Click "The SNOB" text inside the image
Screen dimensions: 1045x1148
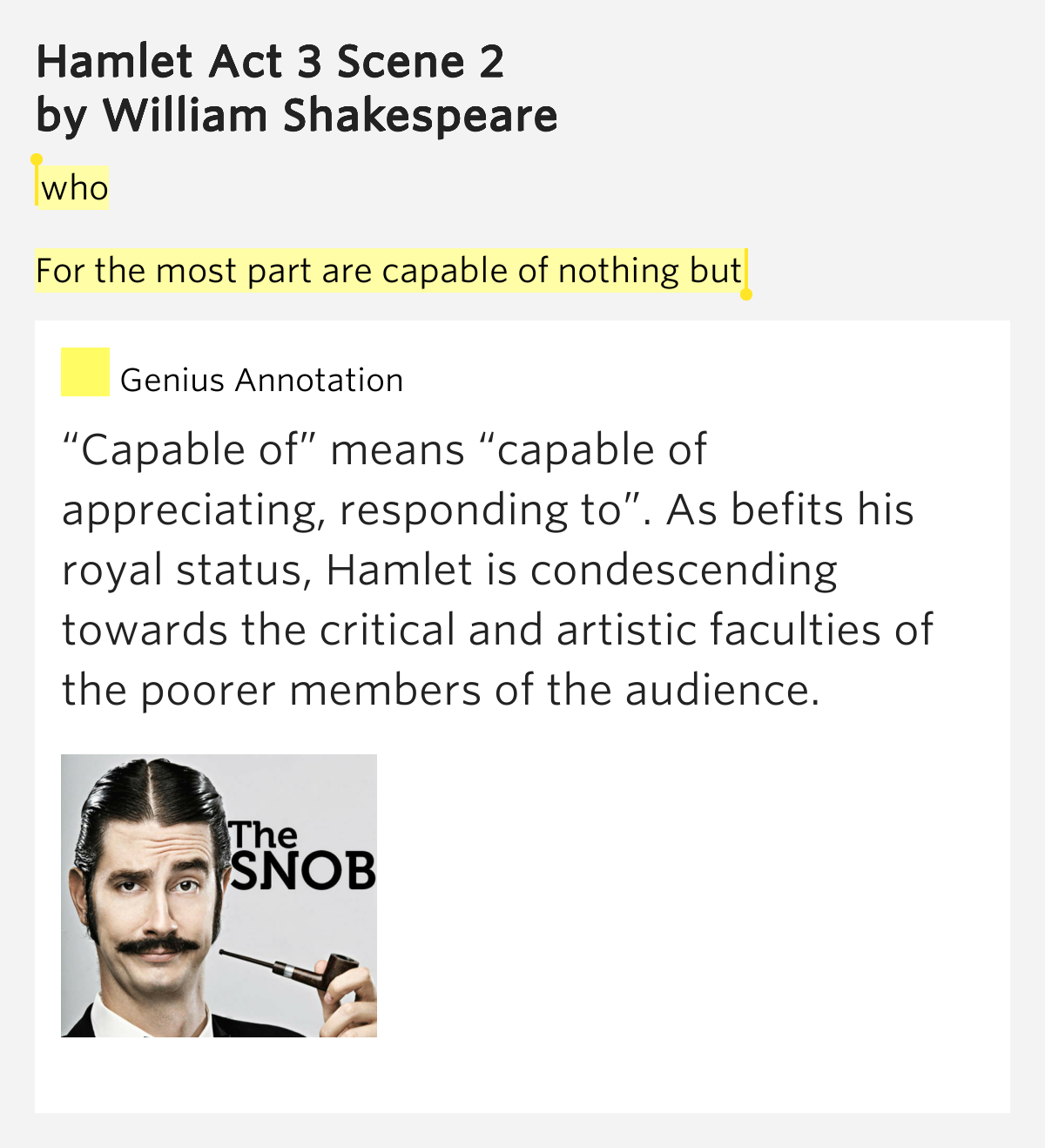point(300,858)
